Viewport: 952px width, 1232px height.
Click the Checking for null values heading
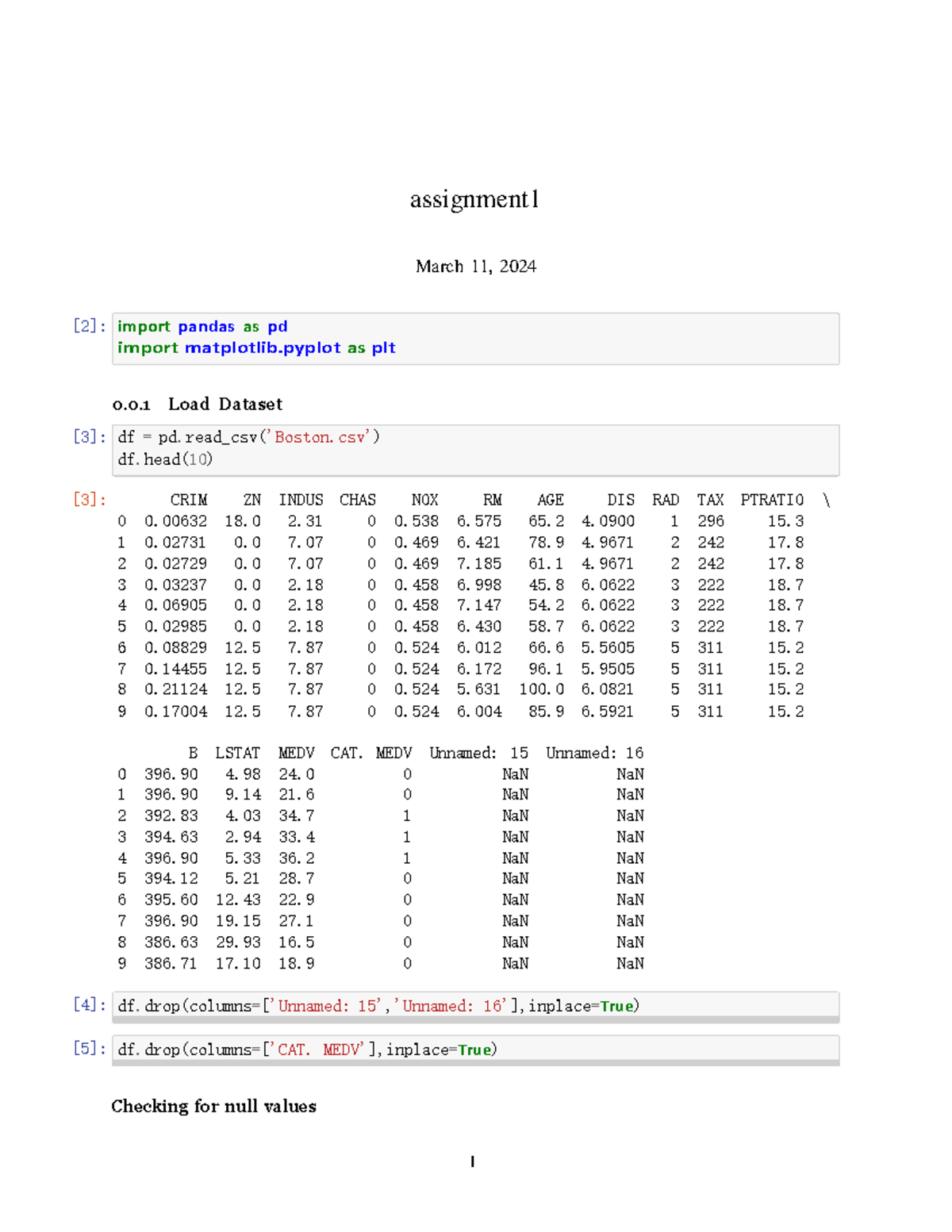click(213, 1106)
